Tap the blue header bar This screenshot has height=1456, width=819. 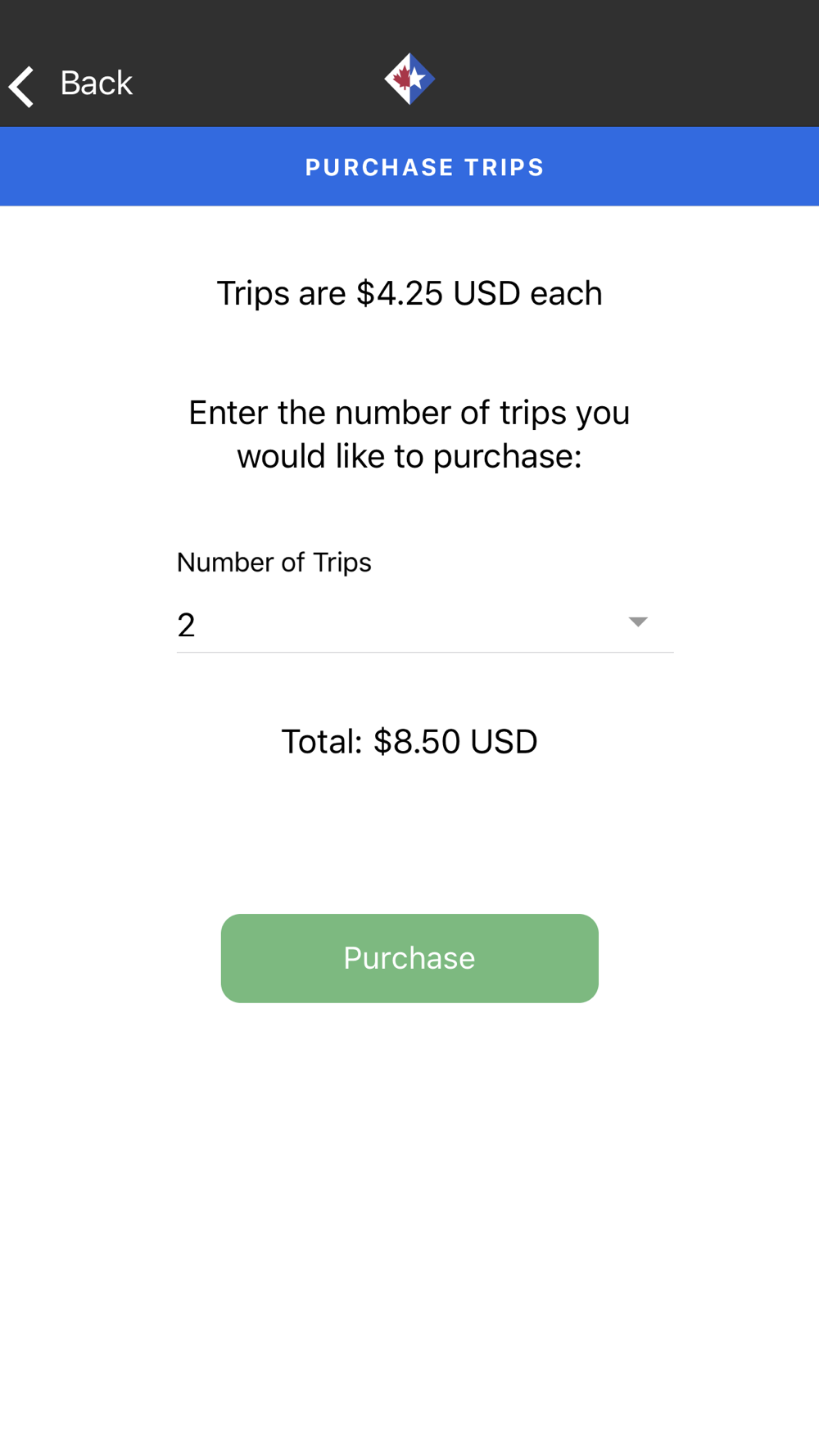click(409, 166)
